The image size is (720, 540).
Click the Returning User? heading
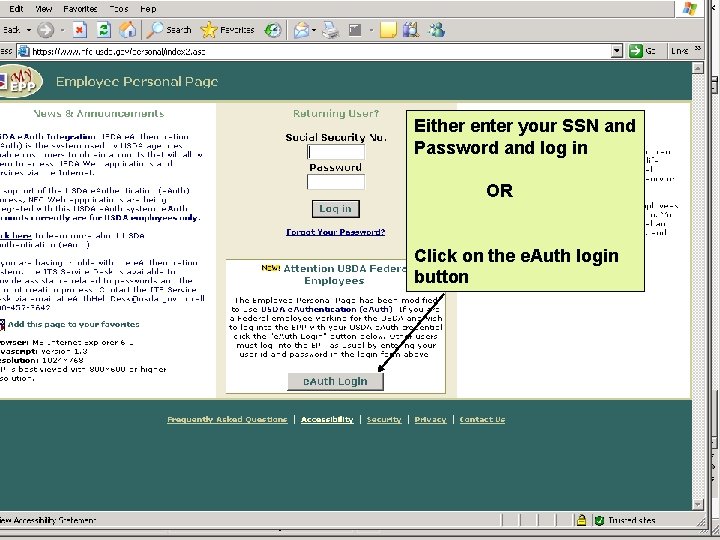pos(336,113)
